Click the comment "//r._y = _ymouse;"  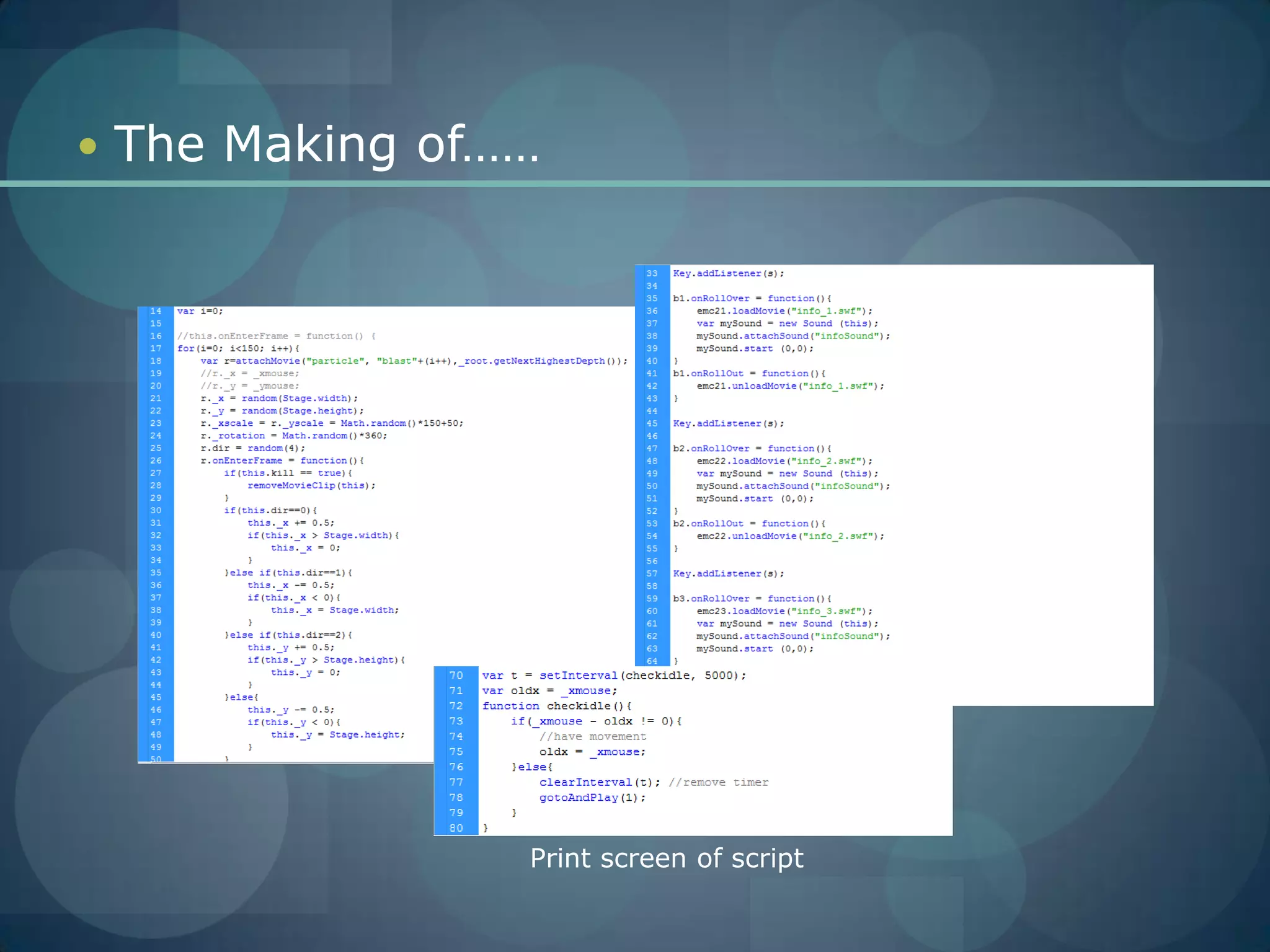(249, 386)
